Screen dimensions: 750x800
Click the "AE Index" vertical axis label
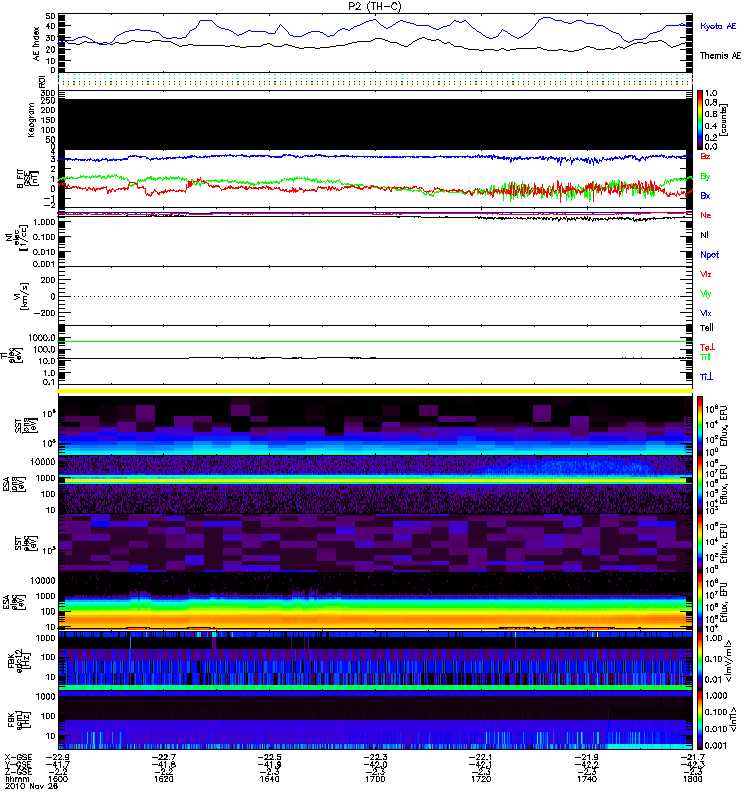tap(36, 44)
